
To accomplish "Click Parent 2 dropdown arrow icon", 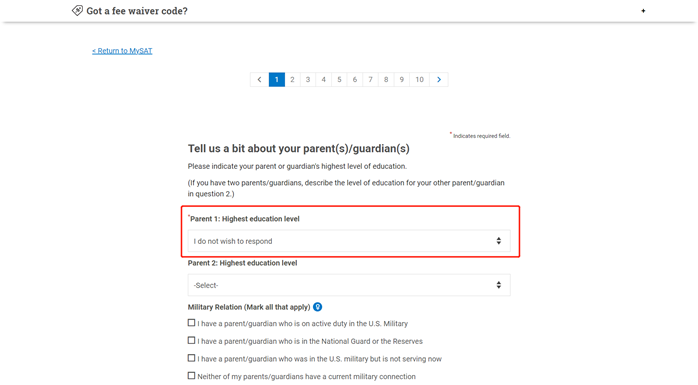I will (499, 285).
